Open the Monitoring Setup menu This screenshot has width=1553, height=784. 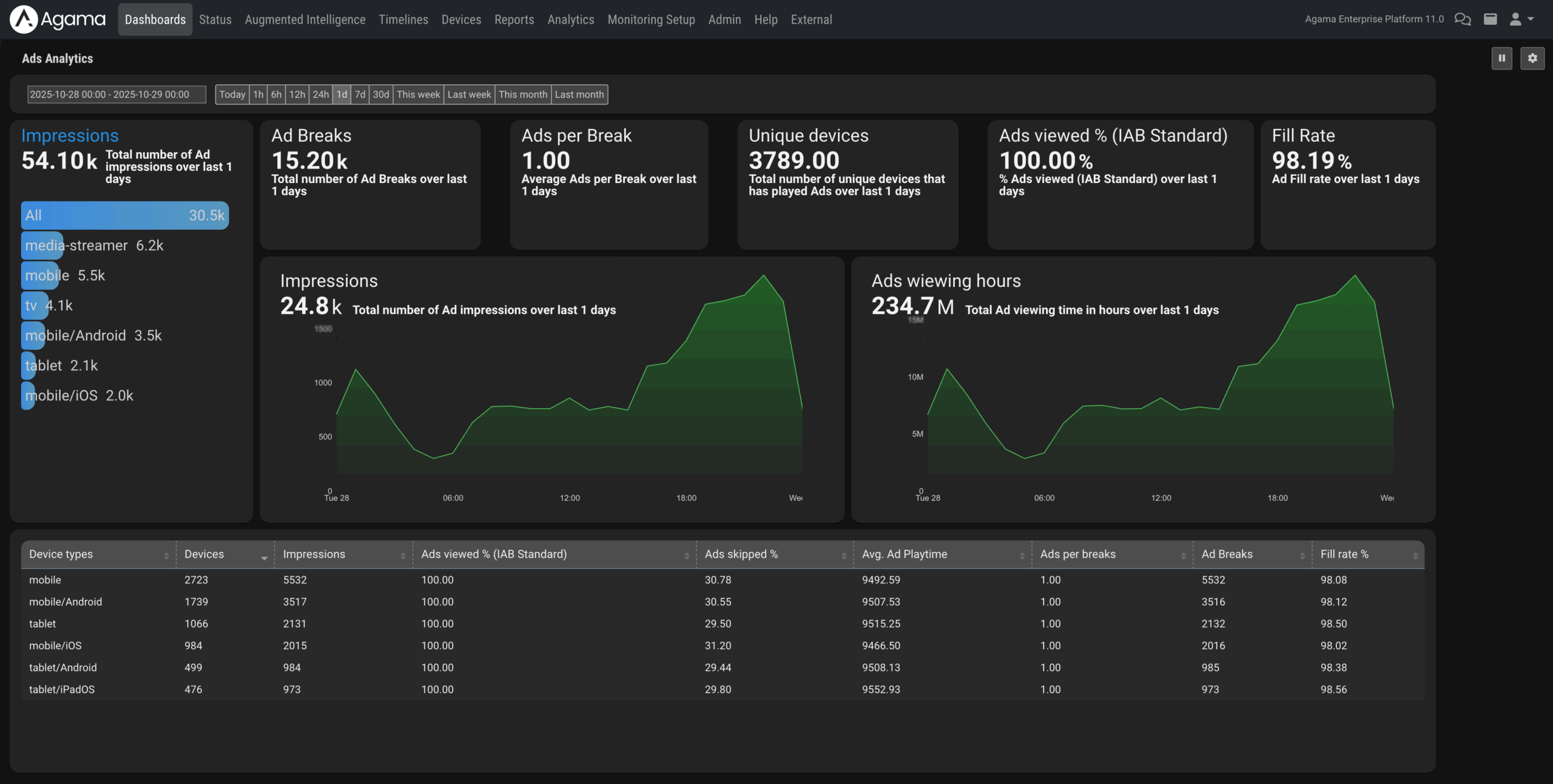coord(651,19)
